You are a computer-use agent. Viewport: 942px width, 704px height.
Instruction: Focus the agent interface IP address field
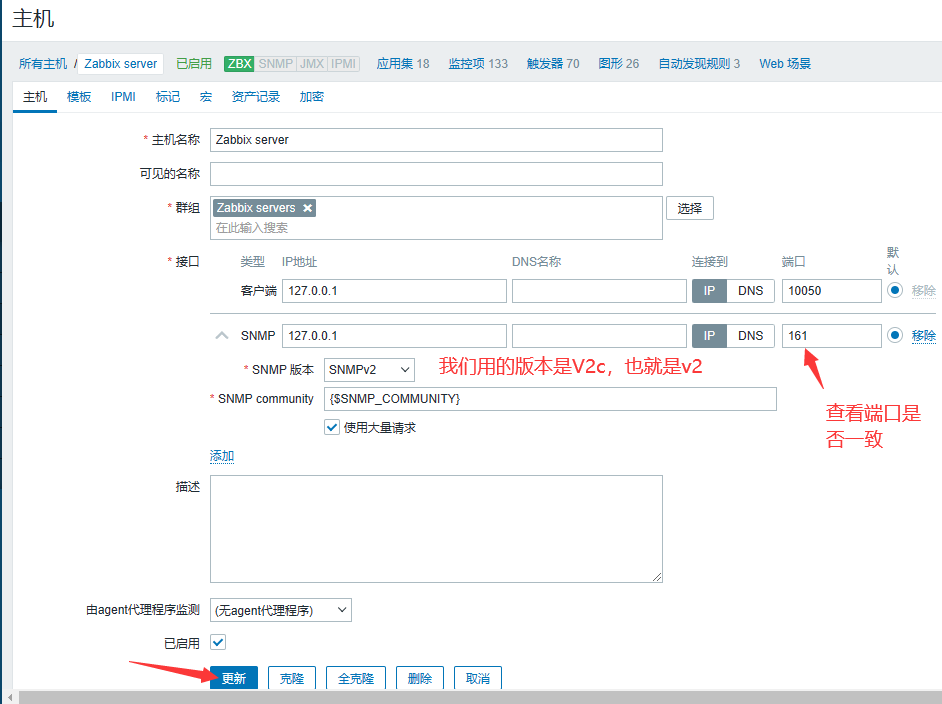(x=394, y=291)
